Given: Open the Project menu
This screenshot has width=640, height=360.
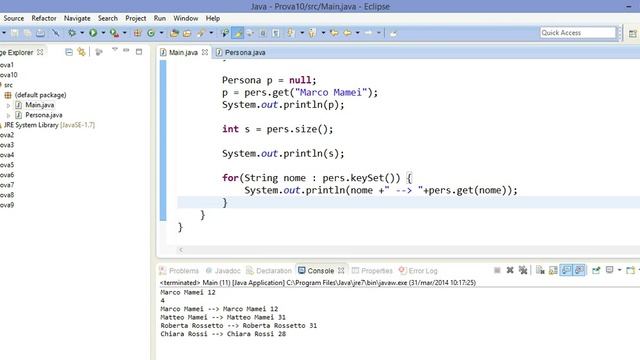Looking at the screenshot, I should tap(136, 18).
